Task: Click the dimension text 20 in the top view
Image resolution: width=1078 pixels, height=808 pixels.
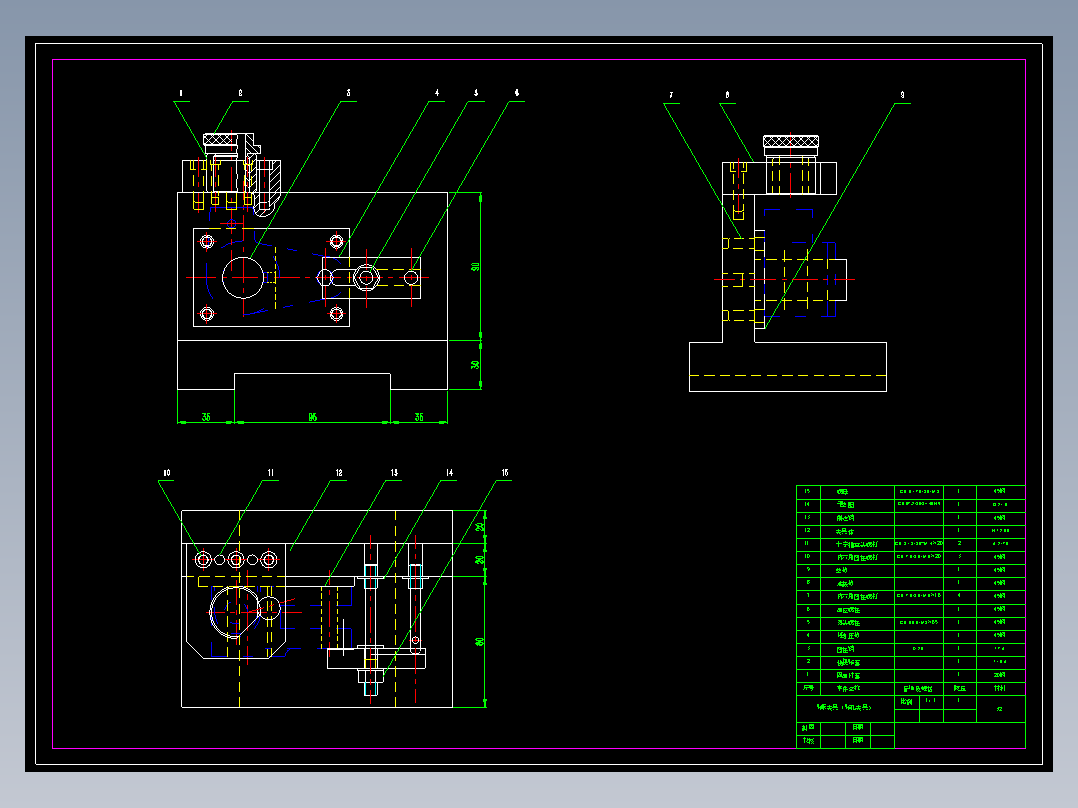Action: click(480, 527)
